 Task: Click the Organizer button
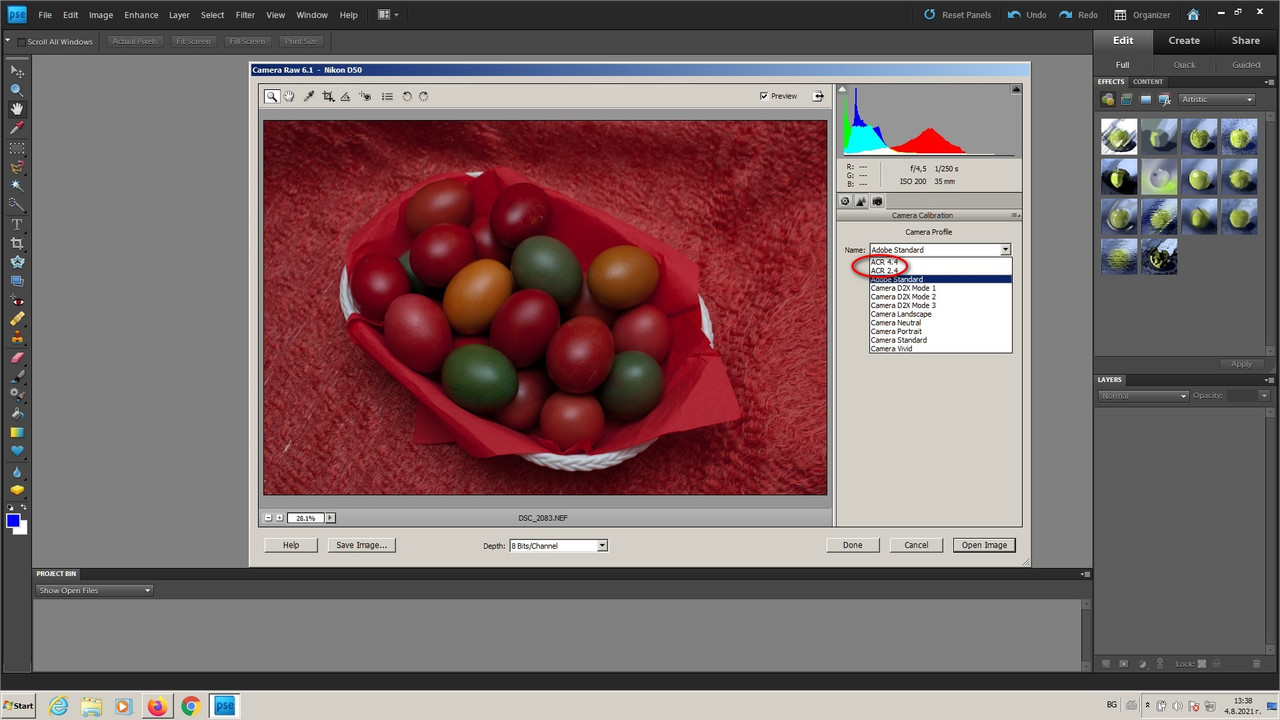click(x=1142, y=15)
